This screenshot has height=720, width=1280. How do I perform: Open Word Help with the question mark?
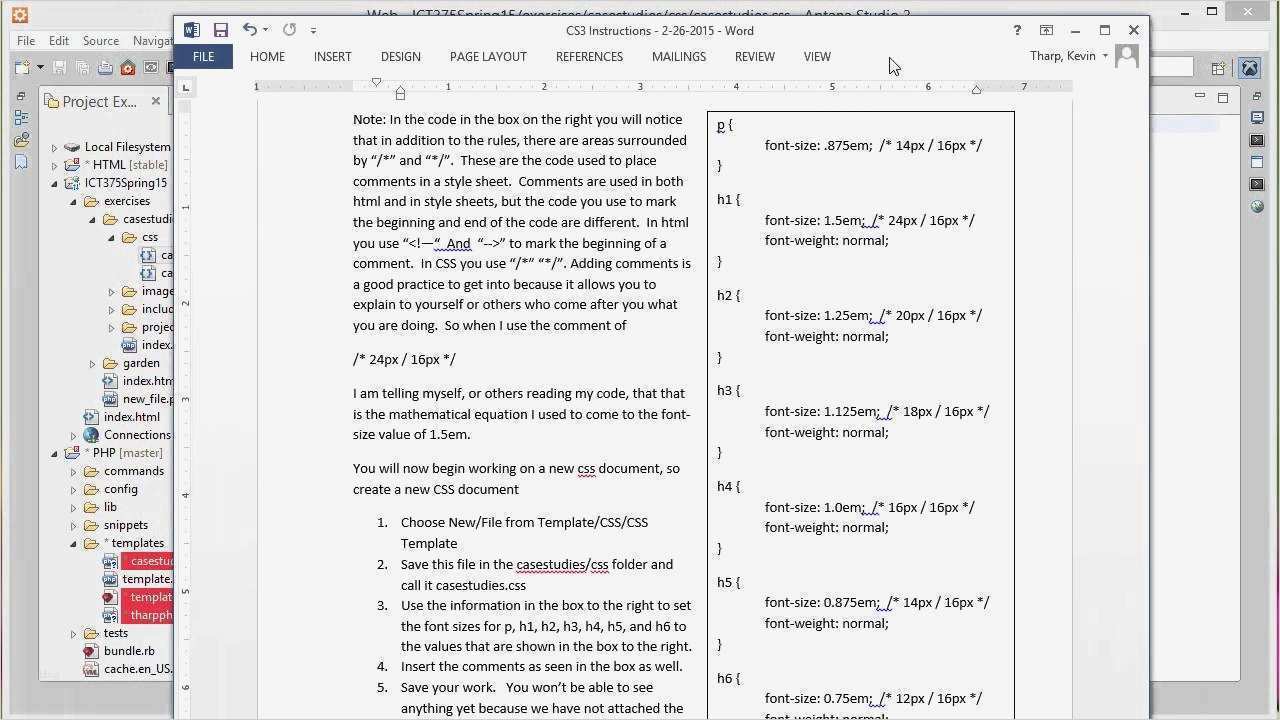(x=1018, y=30)
